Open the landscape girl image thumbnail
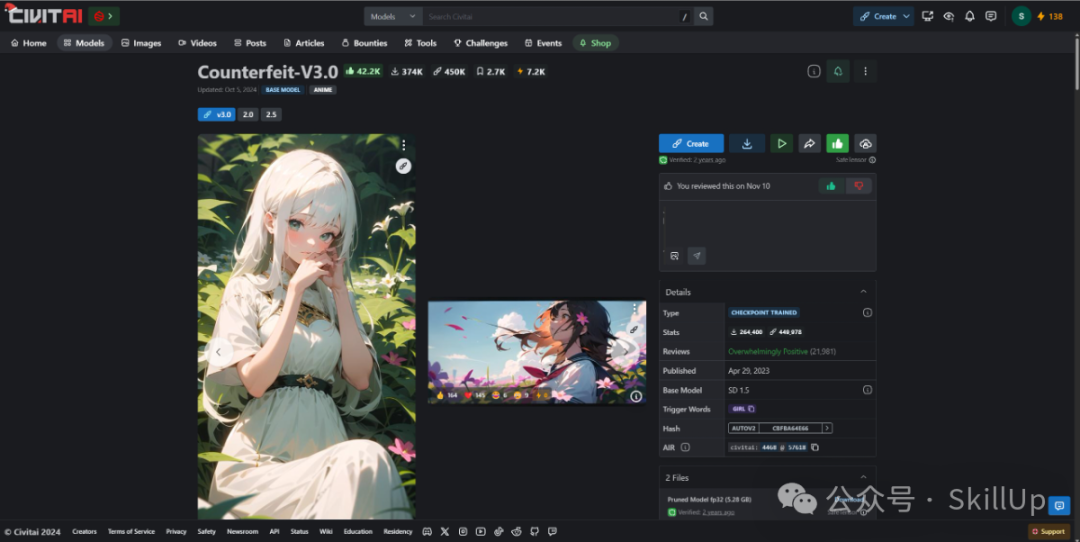Viewport: 1080px width, 542px height. (537, 351)
